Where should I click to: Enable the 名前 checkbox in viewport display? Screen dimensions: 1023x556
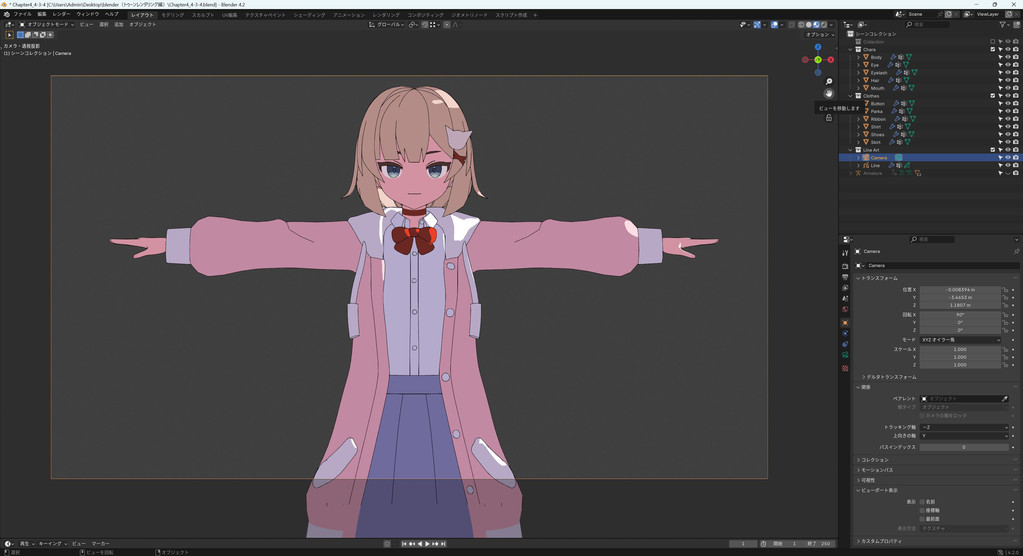[x=922, y=502]
